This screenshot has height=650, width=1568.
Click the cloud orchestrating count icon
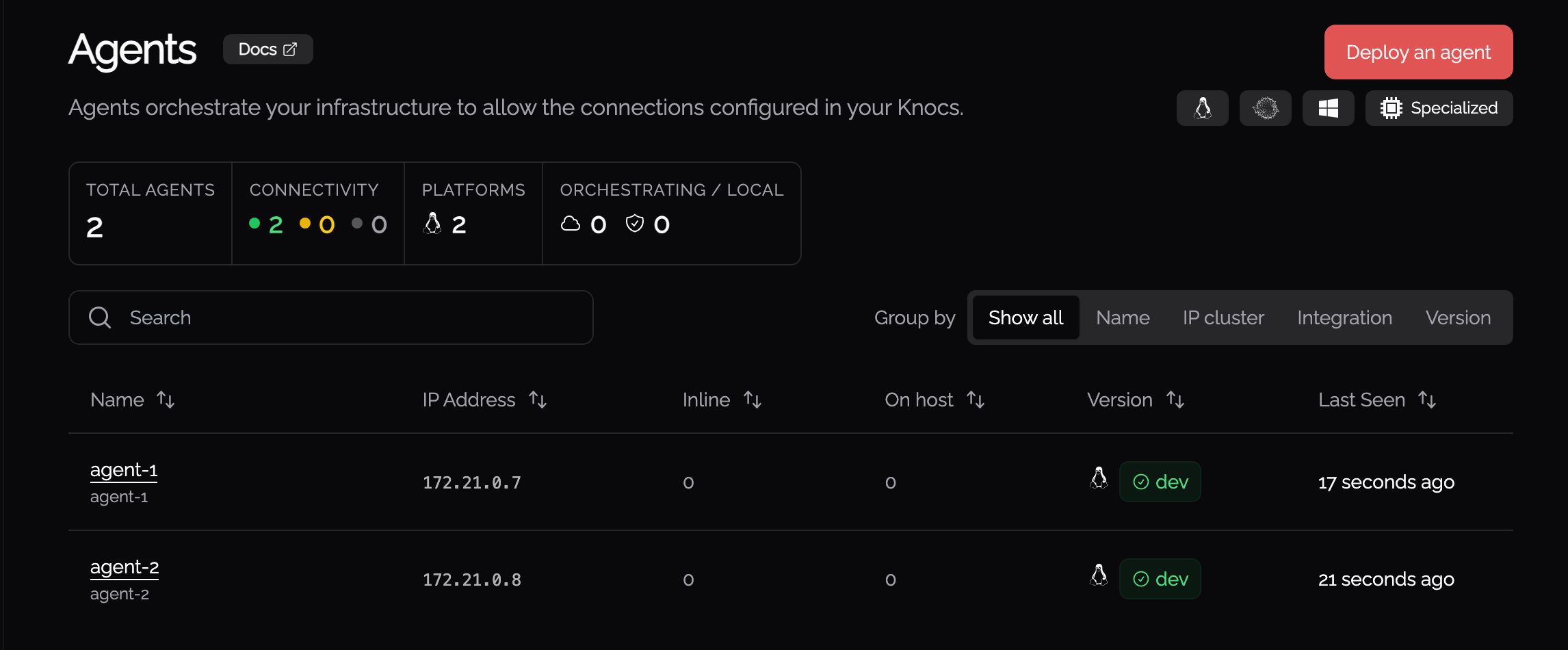(x=571, y=223)
